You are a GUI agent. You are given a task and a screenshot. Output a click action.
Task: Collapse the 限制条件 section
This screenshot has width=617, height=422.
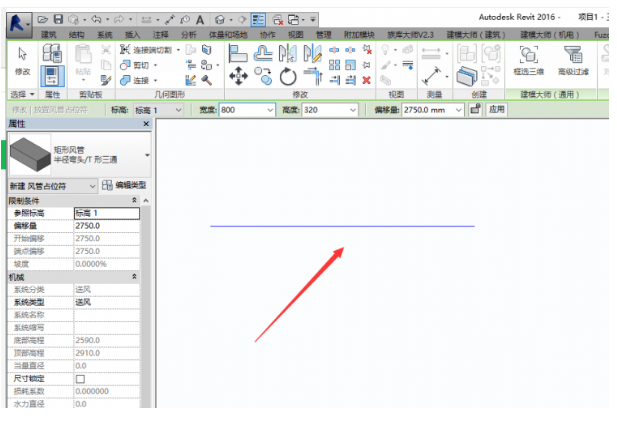[134, 200]
